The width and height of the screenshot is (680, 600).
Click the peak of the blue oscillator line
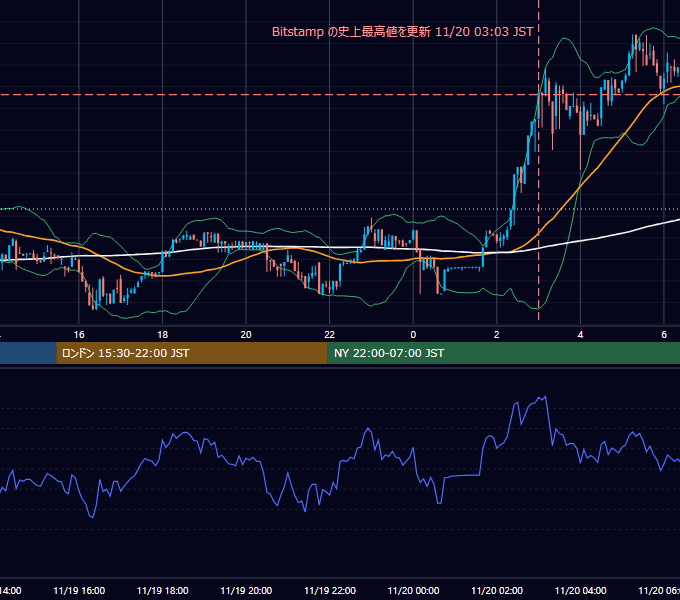tap(544, 397)
